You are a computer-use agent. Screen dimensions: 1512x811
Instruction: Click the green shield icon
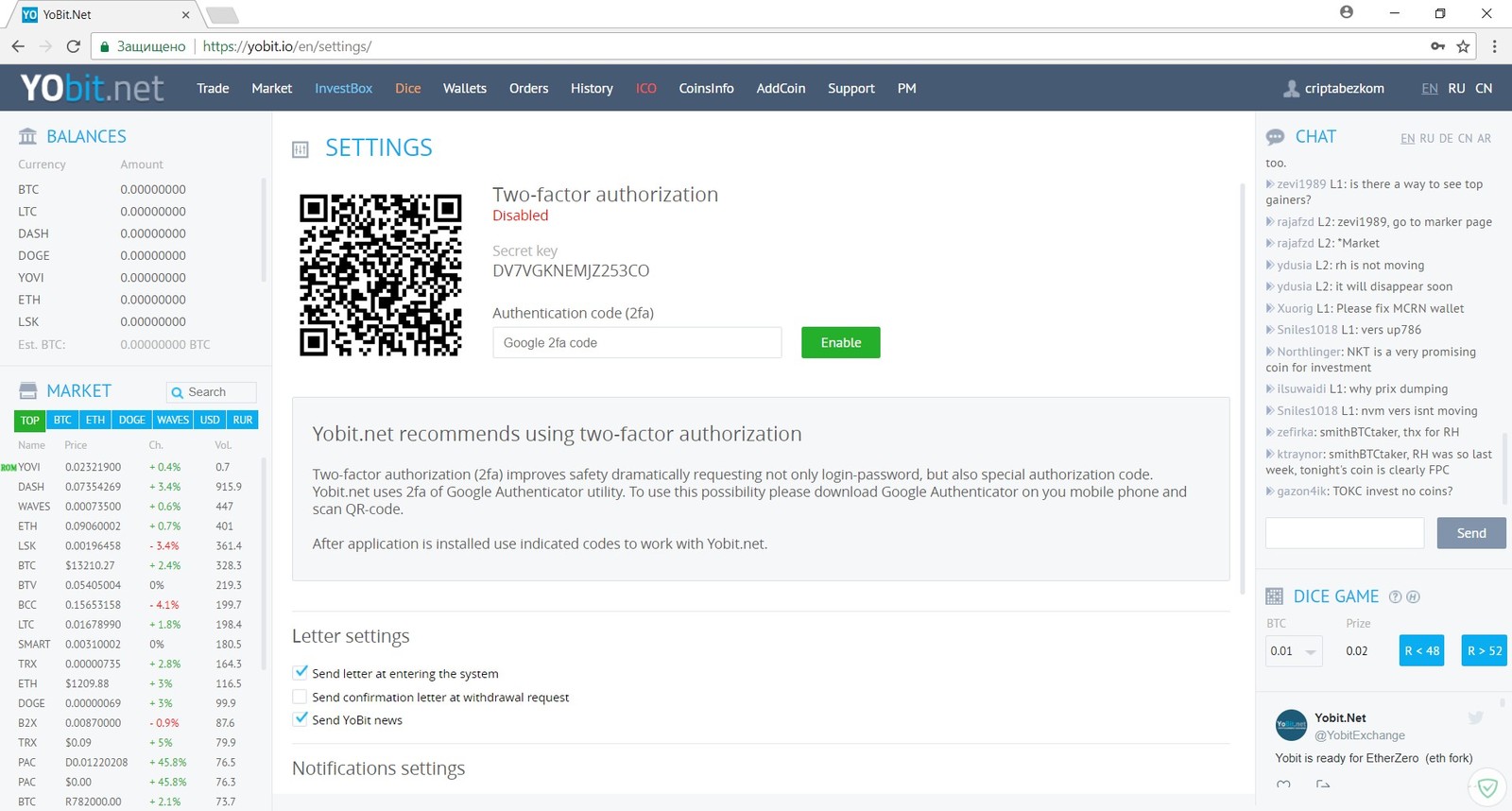tap(1487, 786)
